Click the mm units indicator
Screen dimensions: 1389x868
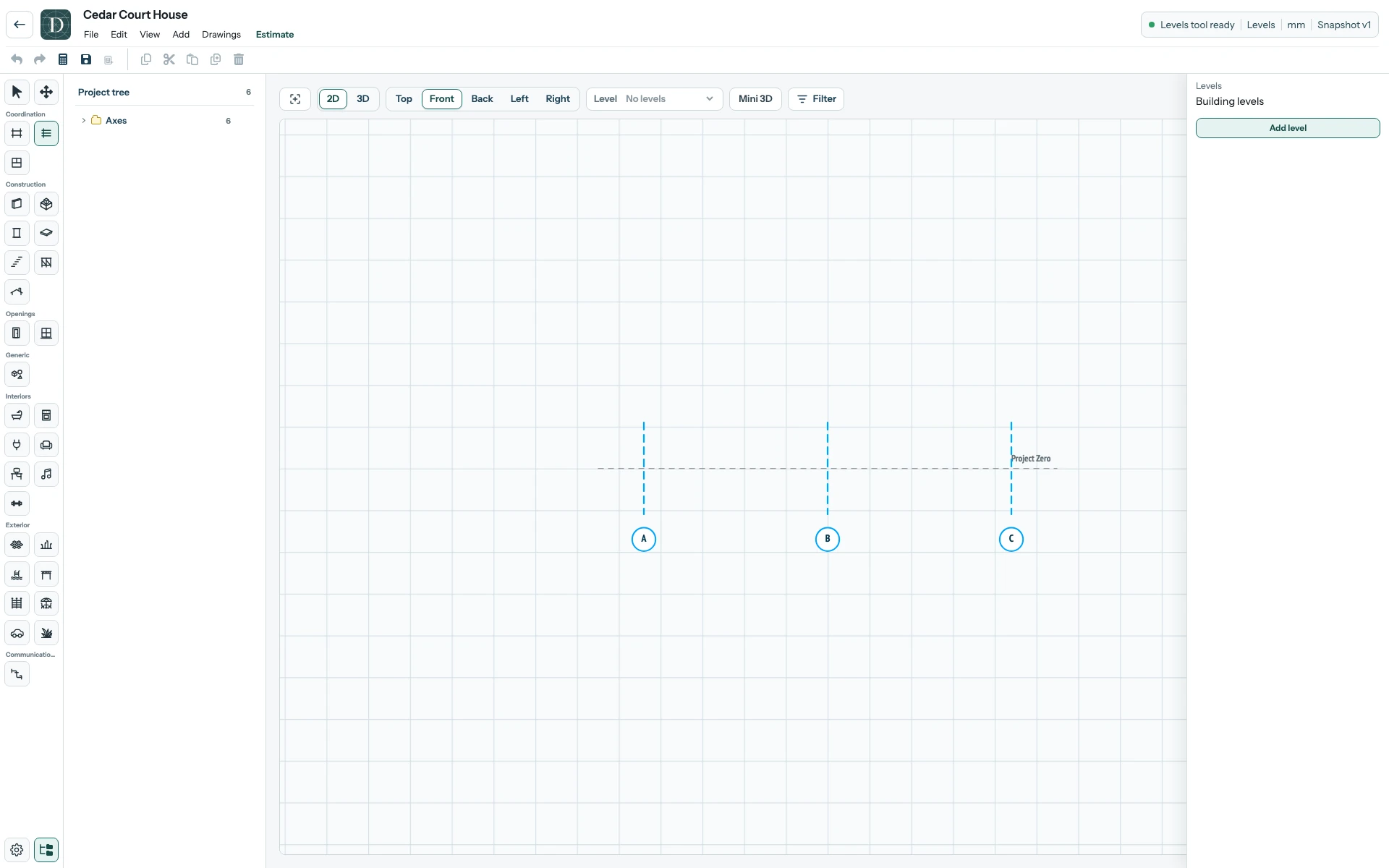click(x=1296, y=25)
